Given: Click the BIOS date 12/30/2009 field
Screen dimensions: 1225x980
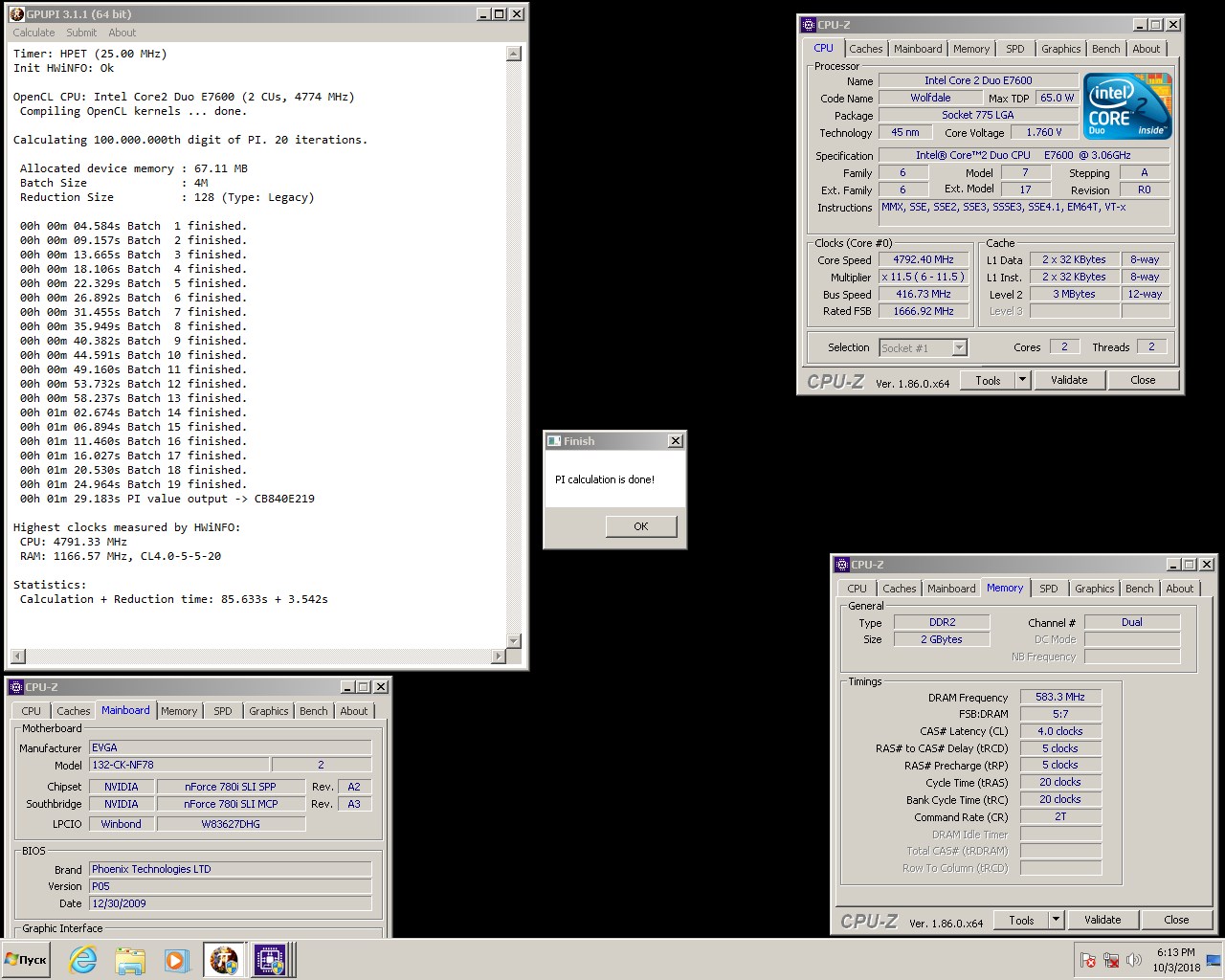Looking at the screenshot, I should 230,903.
